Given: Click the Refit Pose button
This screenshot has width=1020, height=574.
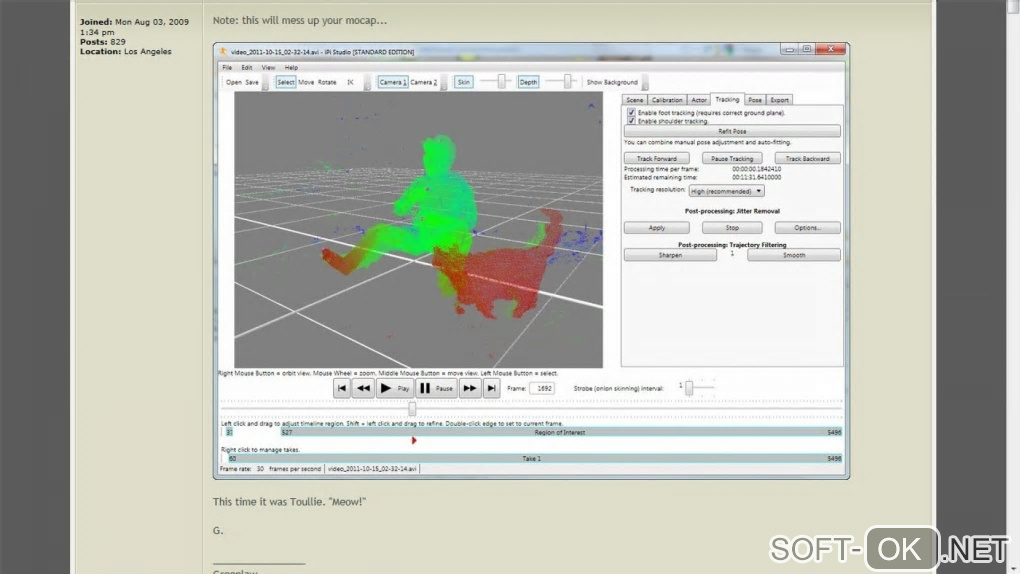Looking at the screenshot, I should coord(732,131).
